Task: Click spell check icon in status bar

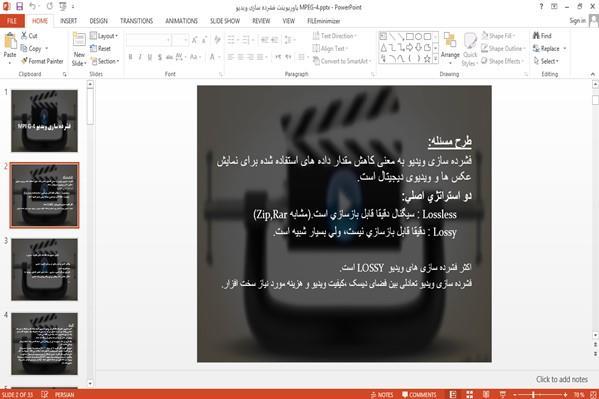Action: [45, 394]
